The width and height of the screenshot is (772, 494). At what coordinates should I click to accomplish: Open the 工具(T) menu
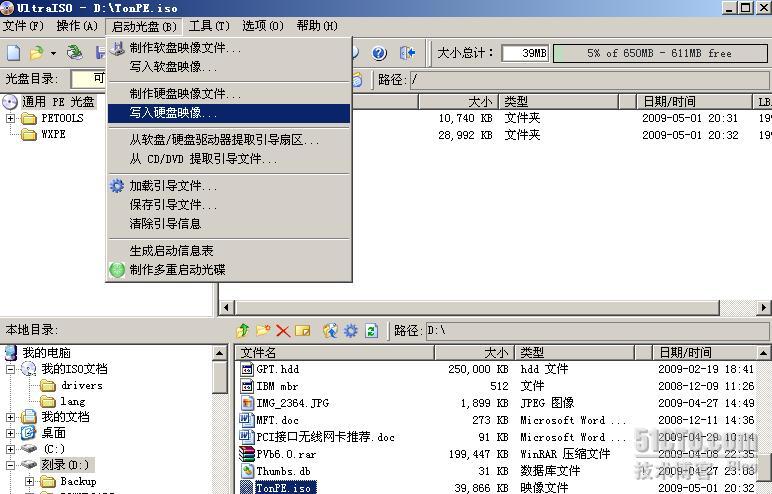tap(209, 26)
